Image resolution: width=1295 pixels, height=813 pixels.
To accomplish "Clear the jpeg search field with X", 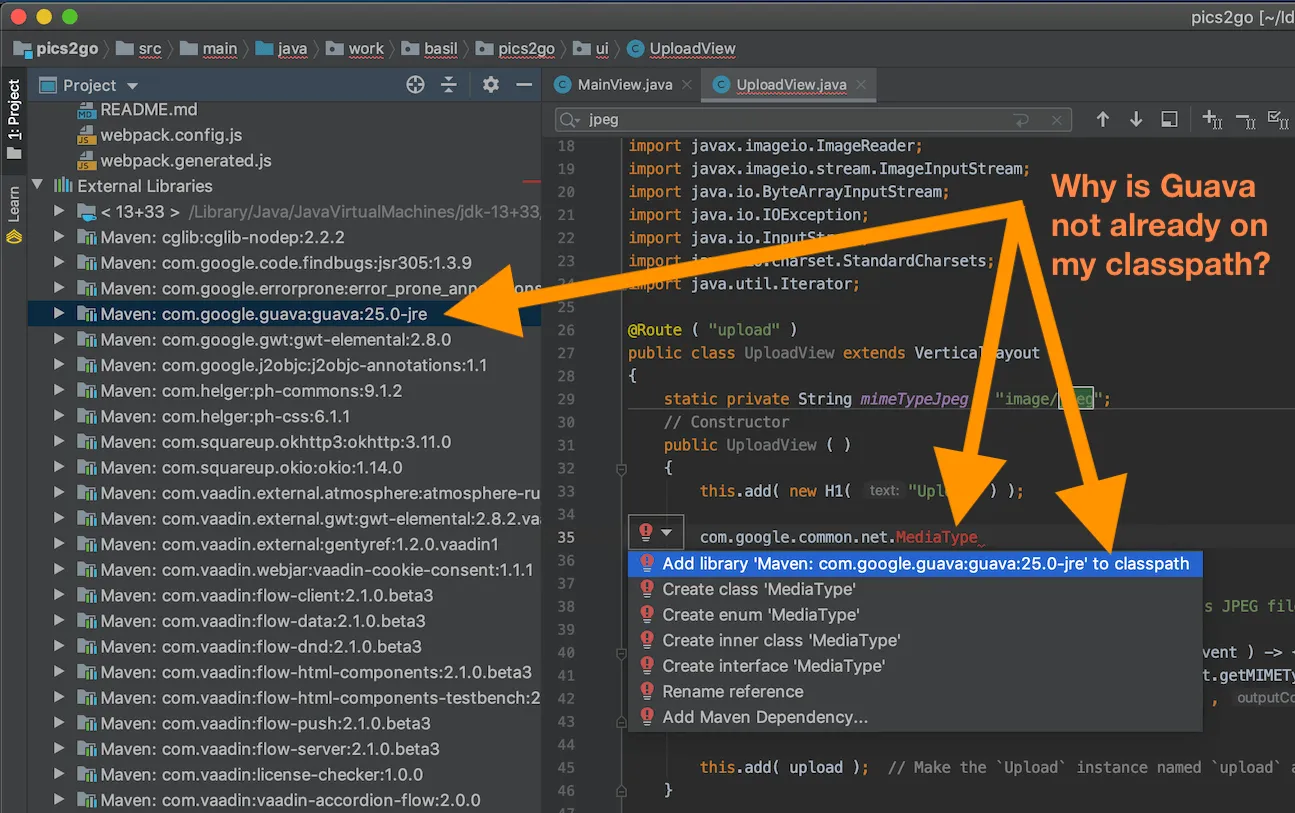I will (1056, 120).
